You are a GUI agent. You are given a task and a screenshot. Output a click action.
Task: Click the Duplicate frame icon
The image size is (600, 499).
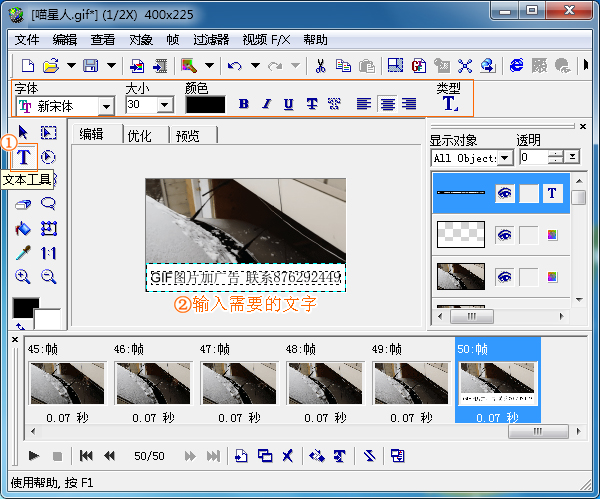pos(265,455)
